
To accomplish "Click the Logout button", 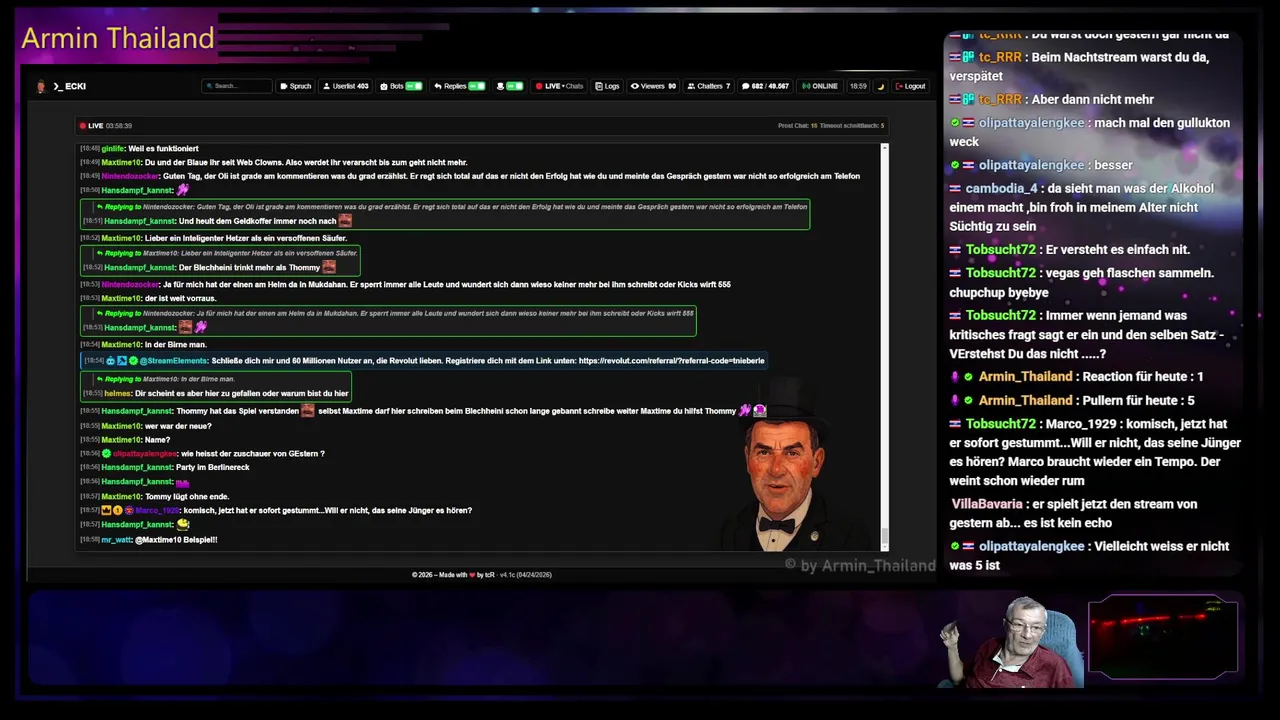I will [910, 86].
